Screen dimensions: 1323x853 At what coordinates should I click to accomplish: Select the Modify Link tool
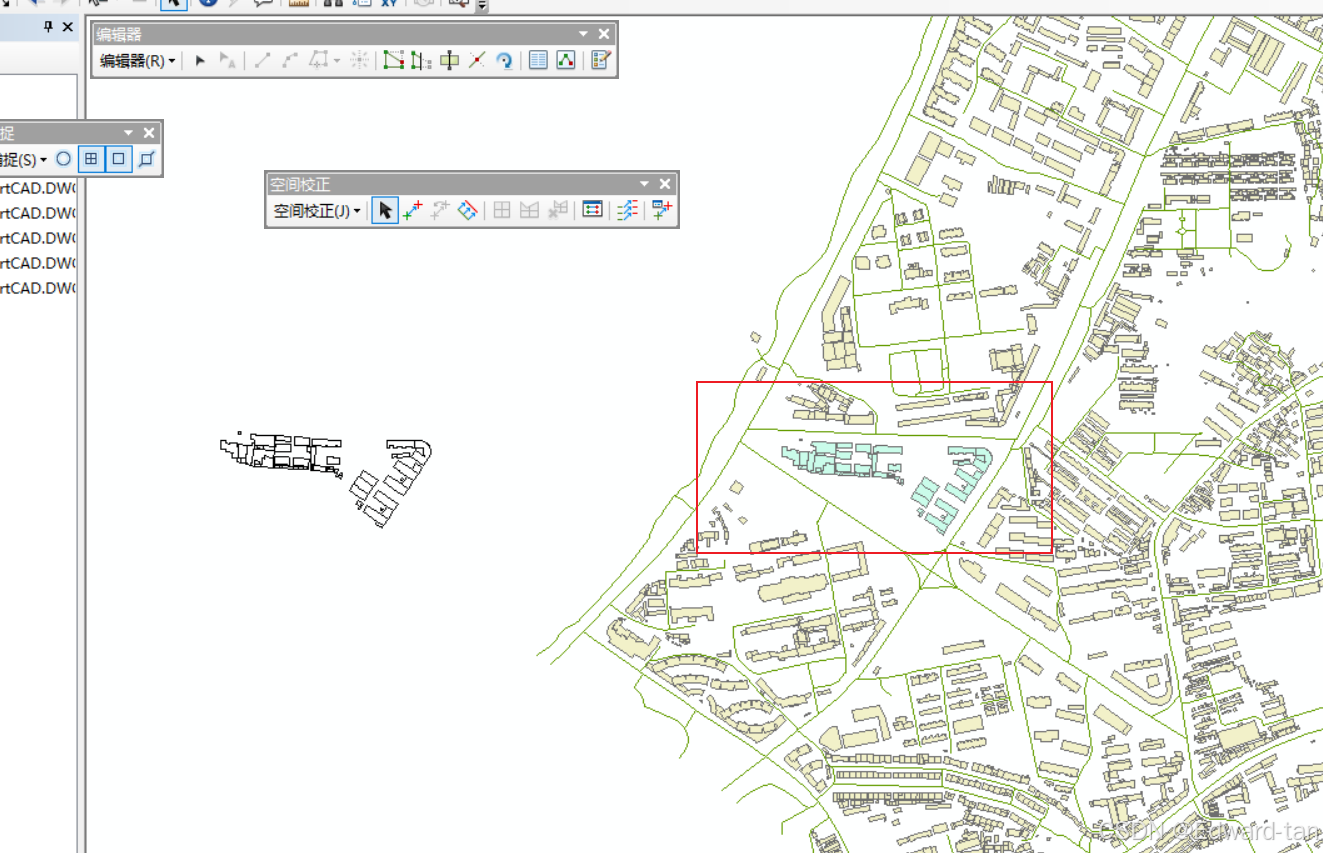pyautogui.click(x=440, y=211)
